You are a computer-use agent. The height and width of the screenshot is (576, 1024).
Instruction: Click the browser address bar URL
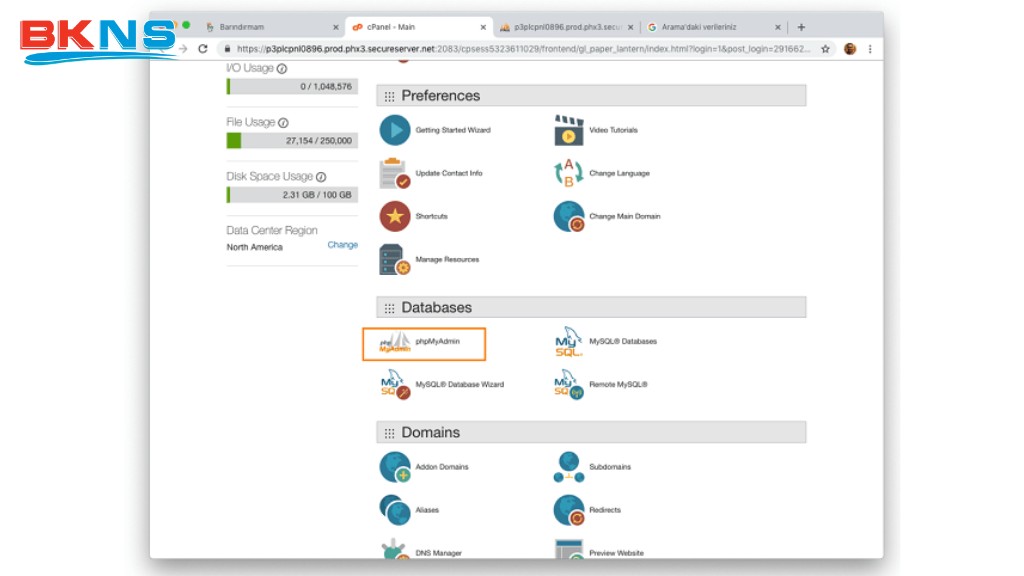[x=520, y=48]
